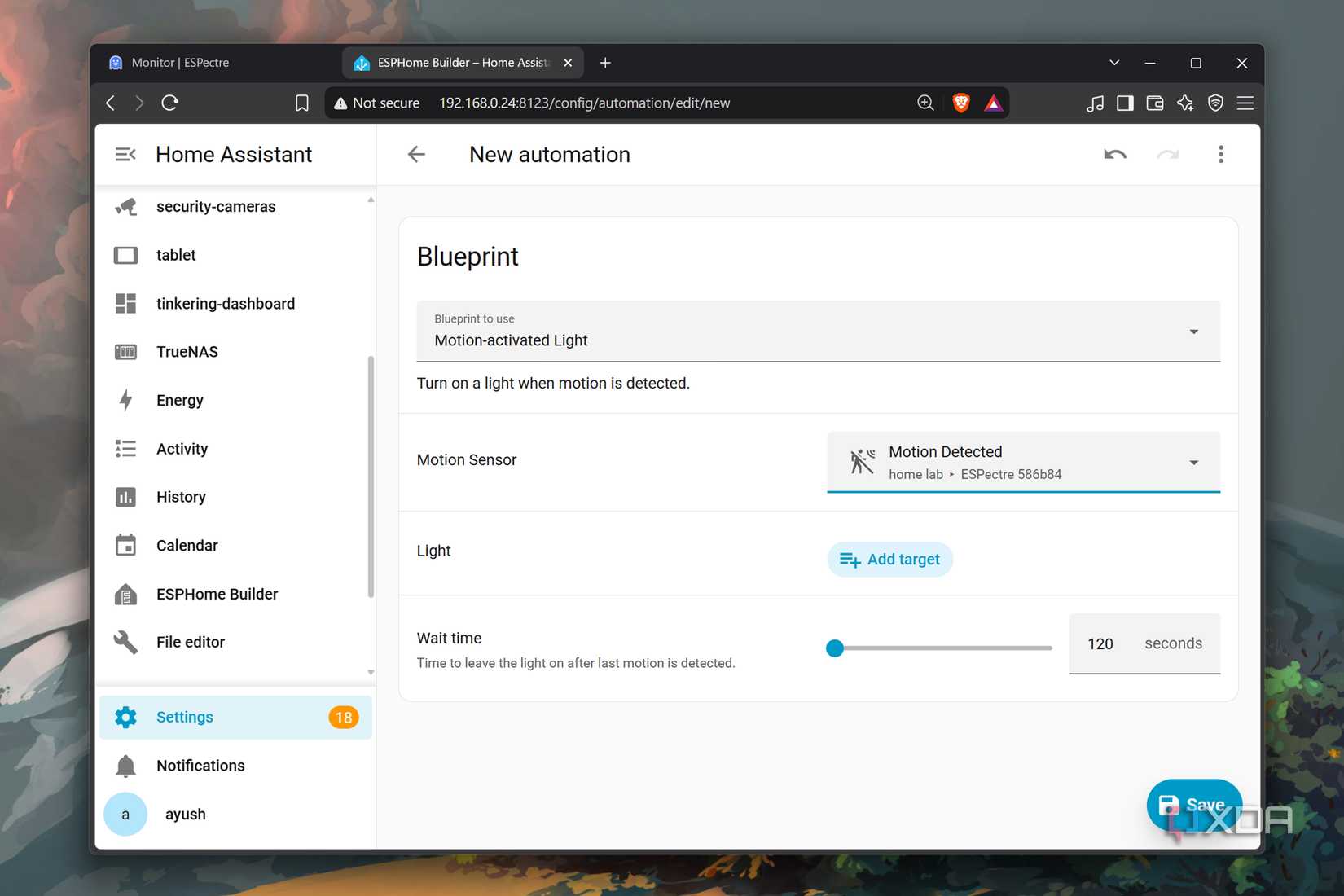Image resolution: width=1344 pixels, height=896 pixels.
Task: Open the ayush user avatar
Action: [x=125, y=815]
